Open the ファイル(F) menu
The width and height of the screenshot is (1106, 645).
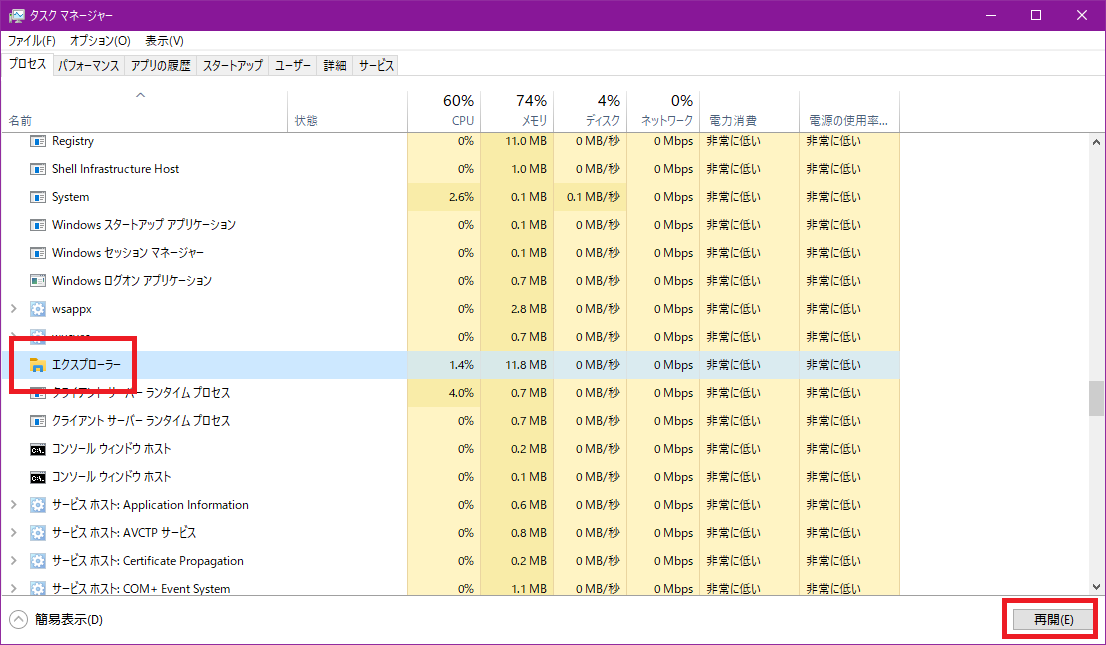pos(32,41)
